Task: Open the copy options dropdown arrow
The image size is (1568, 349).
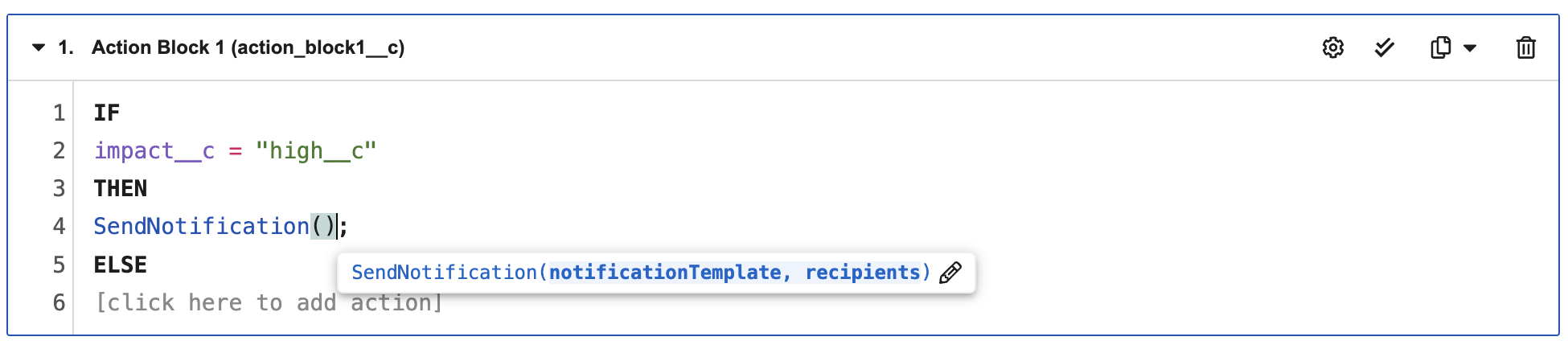Action: pyautogui.click(x=1470, y=48)
